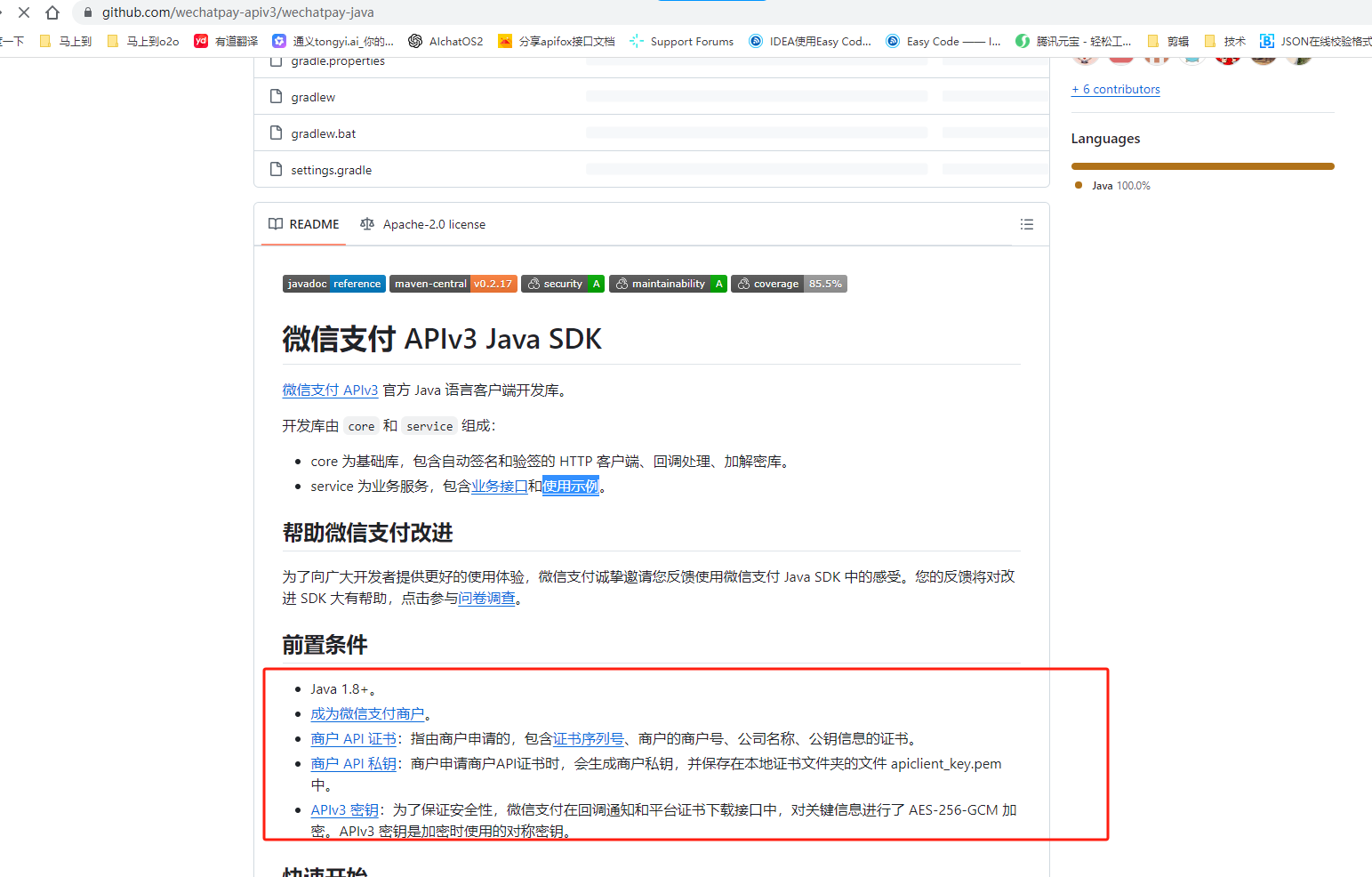Click the Languages heading
The image size is (1372, 877).
pyautogui.click(x=1105, y=139)
